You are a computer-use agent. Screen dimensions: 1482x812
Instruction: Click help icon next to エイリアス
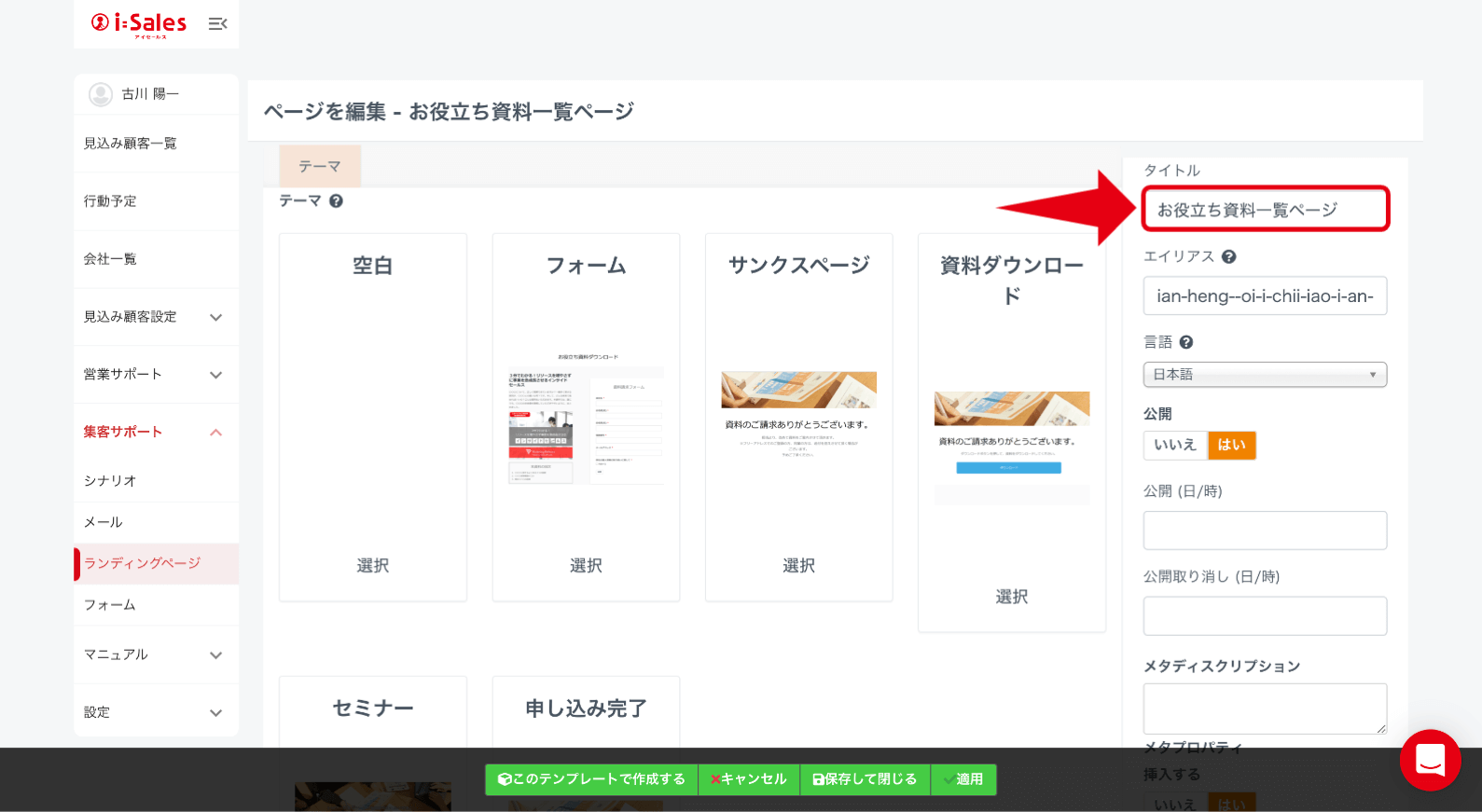pyautogui.click(x=1228, y=257)
